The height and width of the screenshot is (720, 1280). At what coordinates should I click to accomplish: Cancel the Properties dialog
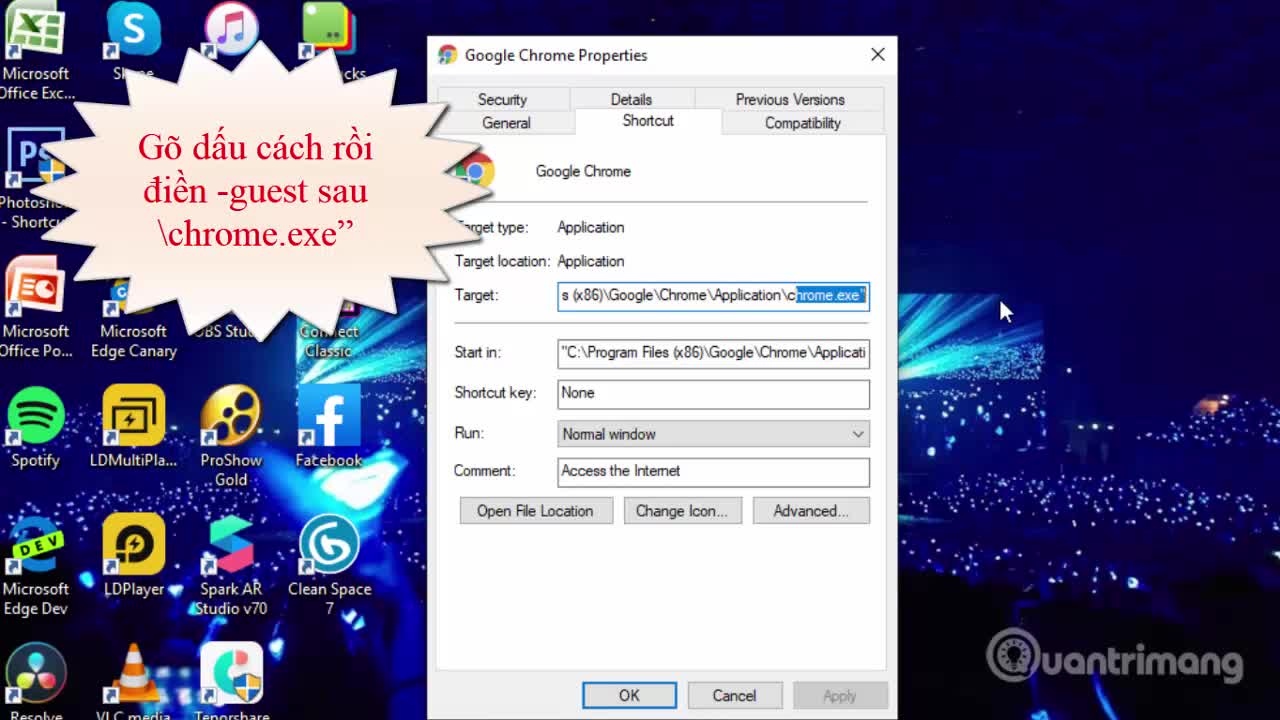(x=734, y=696)
